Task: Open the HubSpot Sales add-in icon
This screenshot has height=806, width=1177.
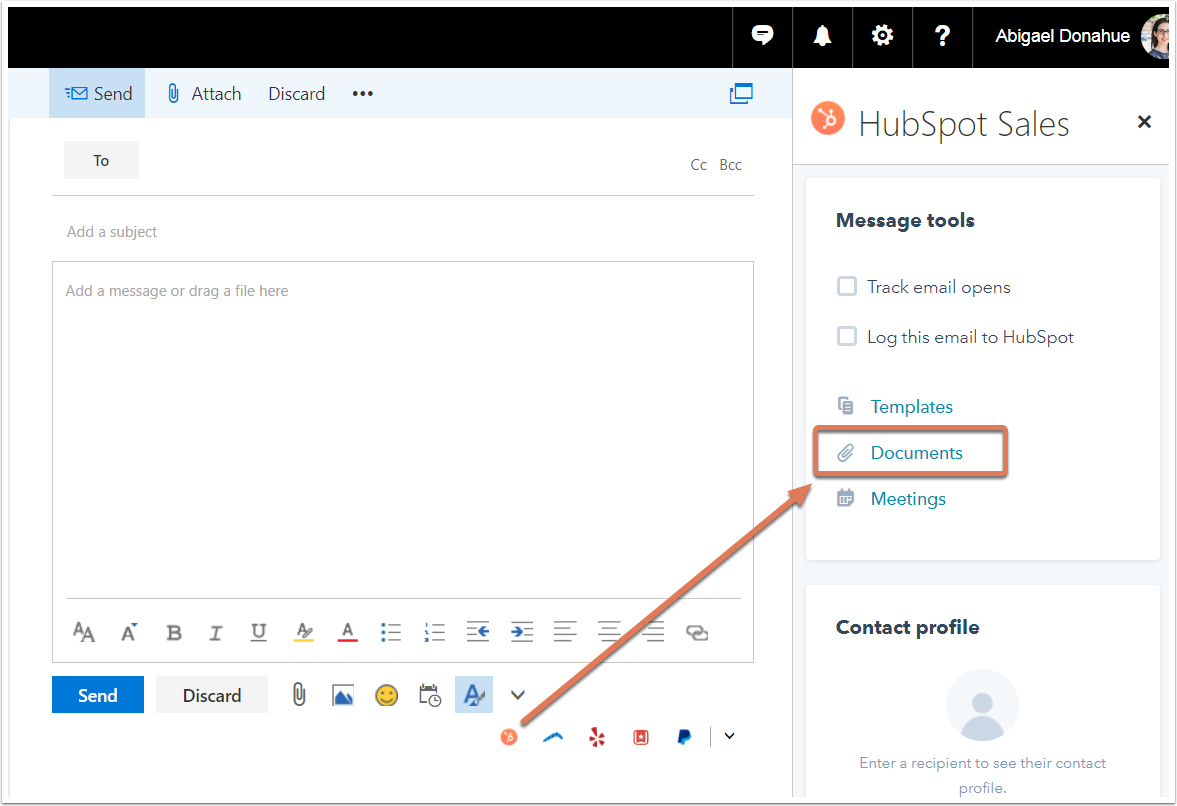Action: 509,737
